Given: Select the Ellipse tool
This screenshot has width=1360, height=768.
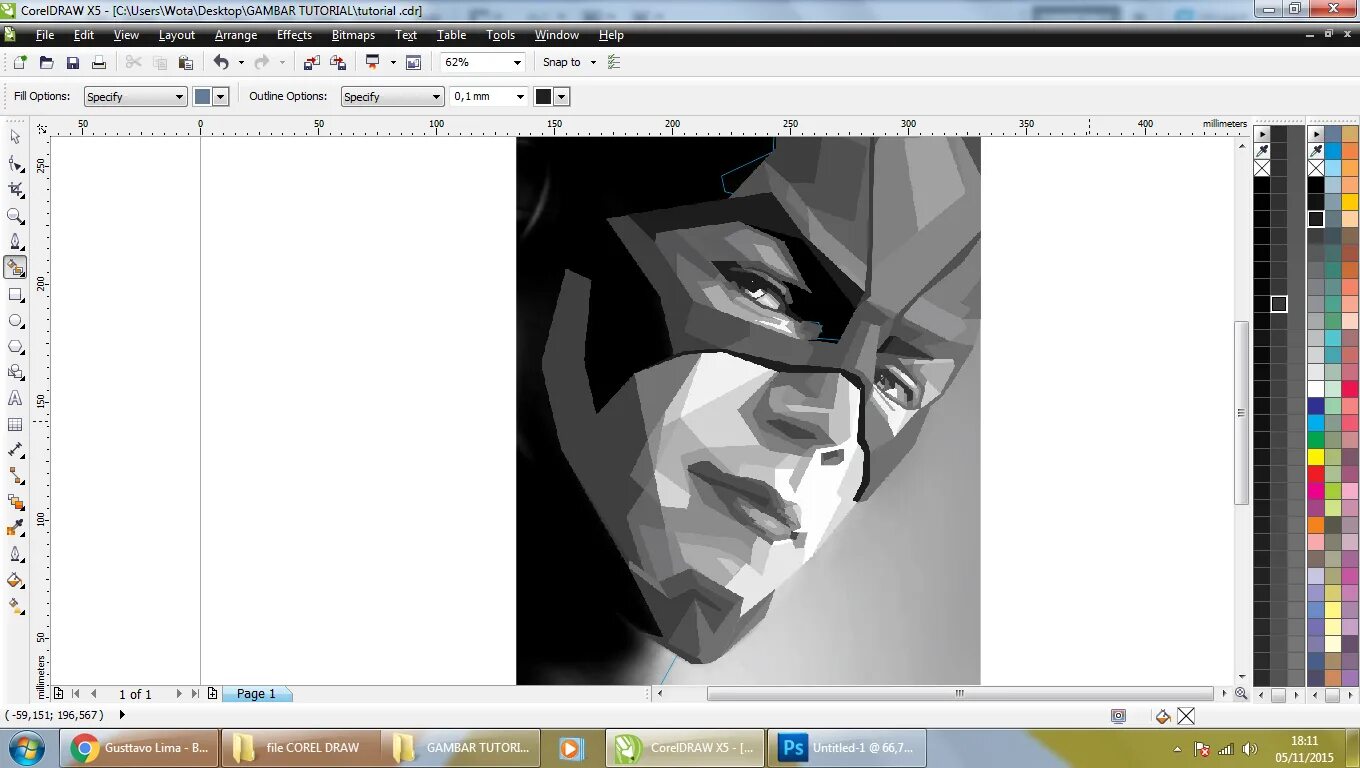Looking at the screenshot, I should pos(15,321).
